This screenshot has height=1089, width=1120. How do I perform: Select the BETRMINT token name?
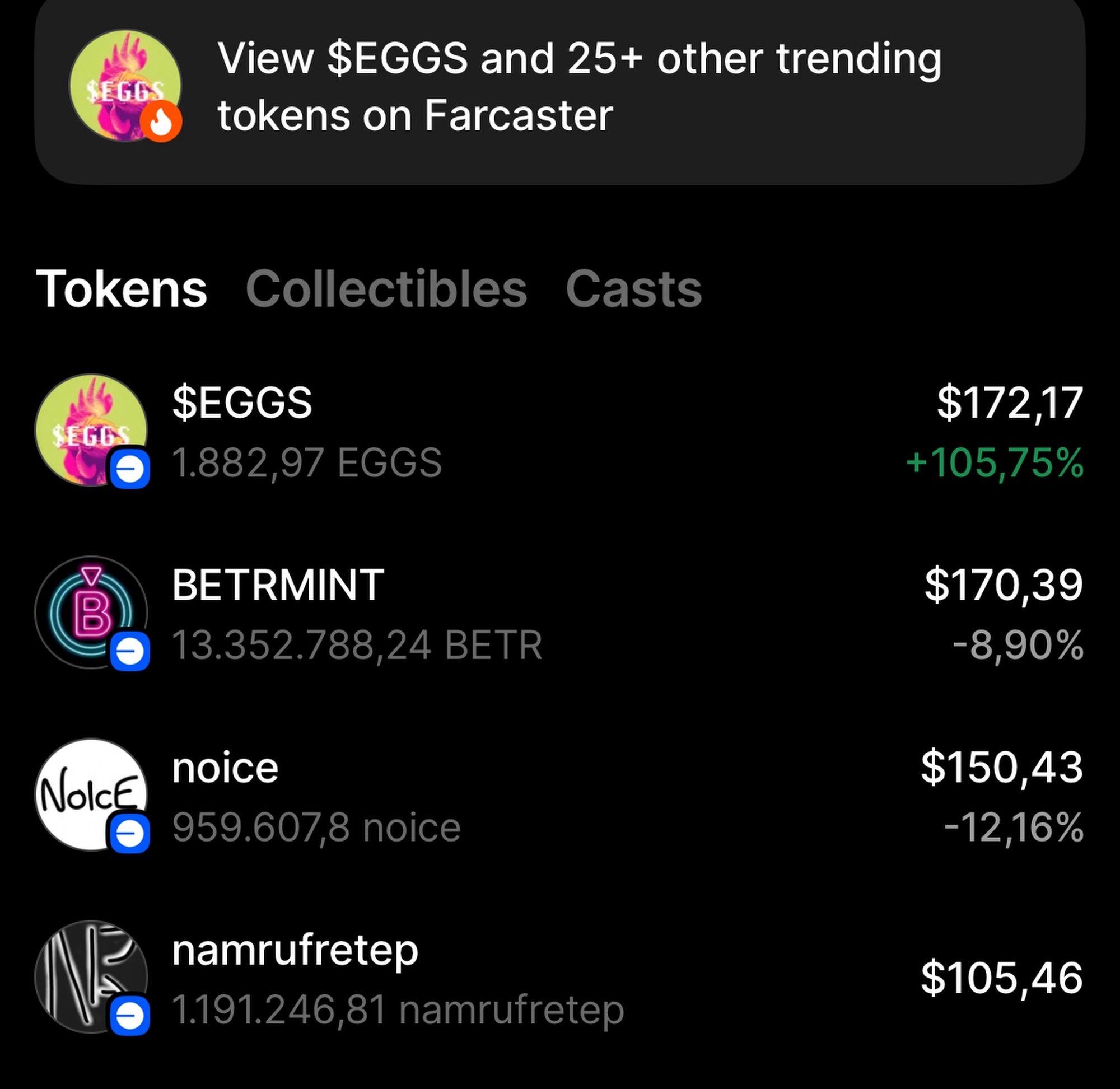278,585
